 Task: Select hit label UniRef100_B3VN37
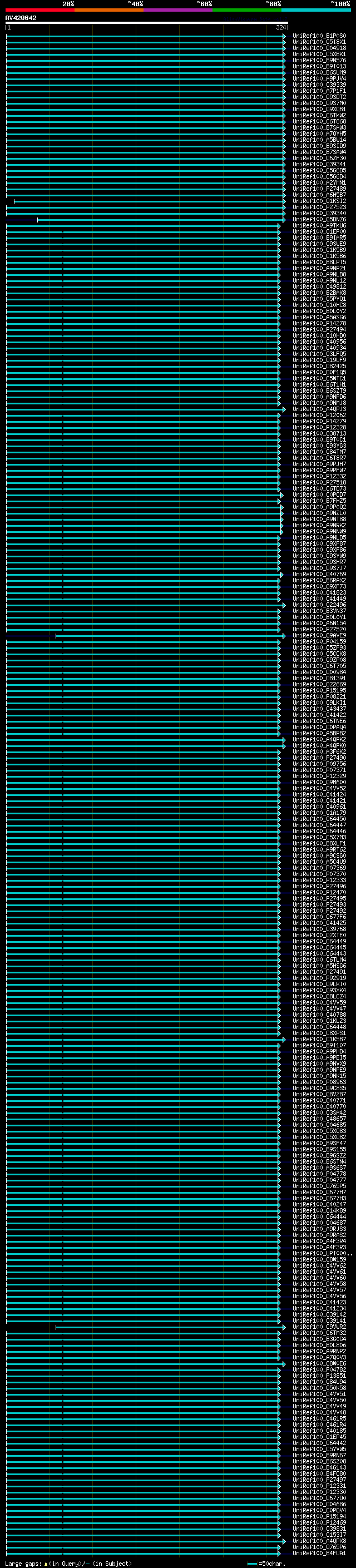(x=319, y=611)
